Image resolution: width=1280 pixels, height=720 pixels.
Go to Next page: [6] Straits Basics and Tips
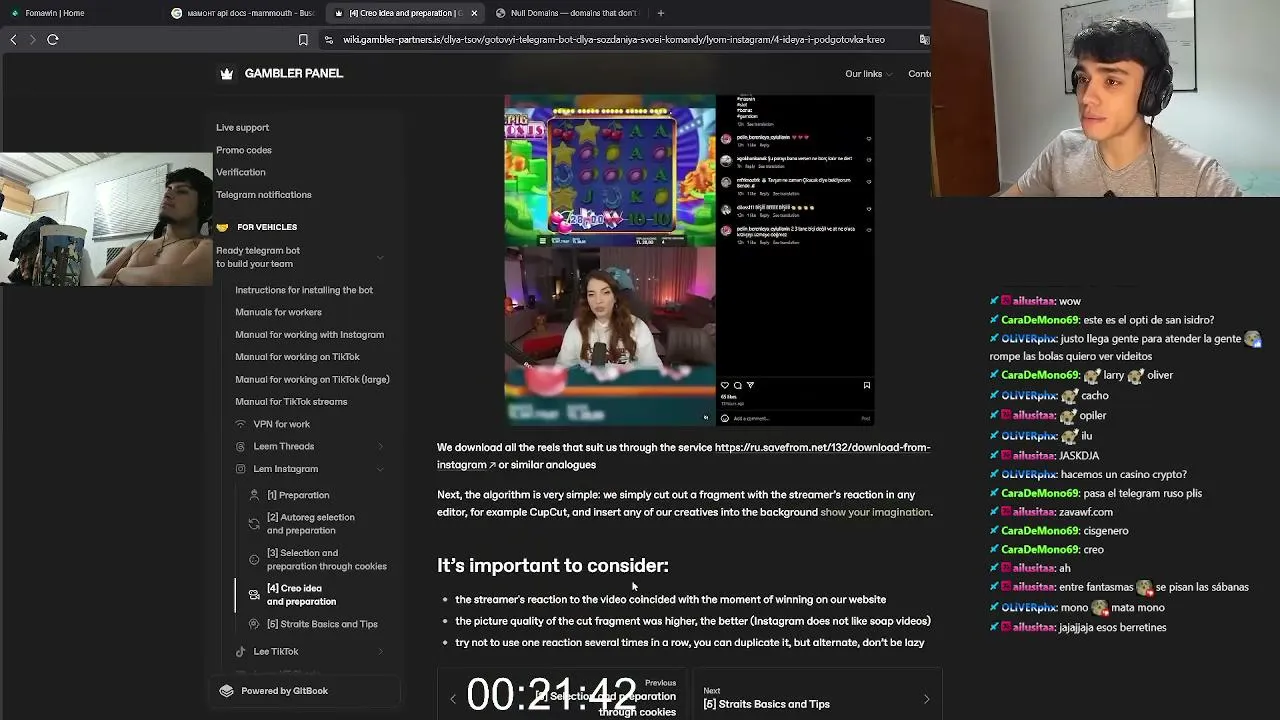click(x=816, y=698)
